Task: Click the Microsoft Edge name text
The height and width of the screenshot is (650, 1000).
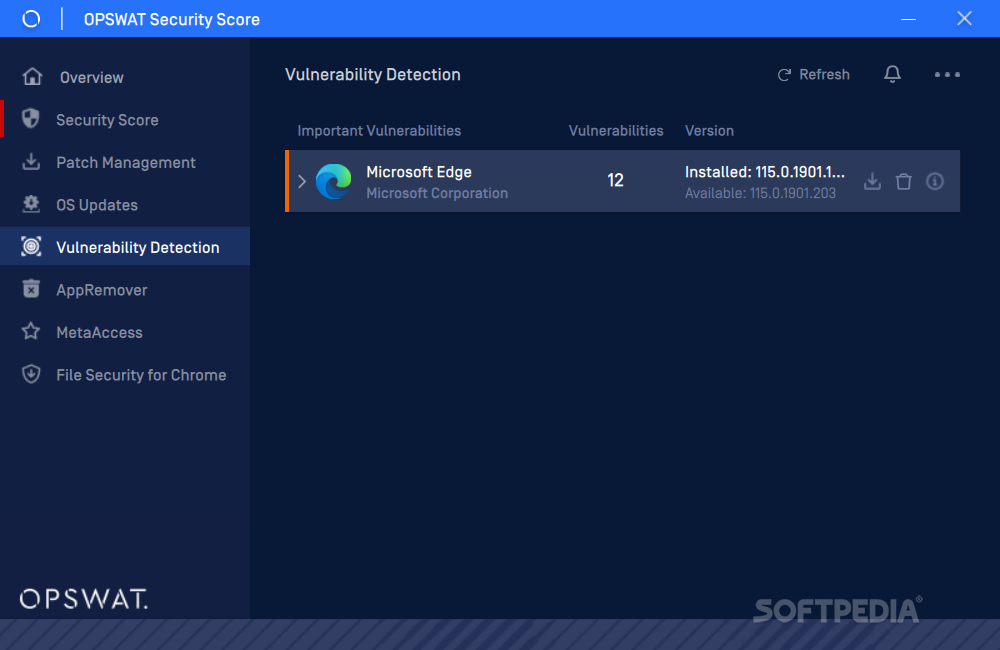Action: point(419,172)
